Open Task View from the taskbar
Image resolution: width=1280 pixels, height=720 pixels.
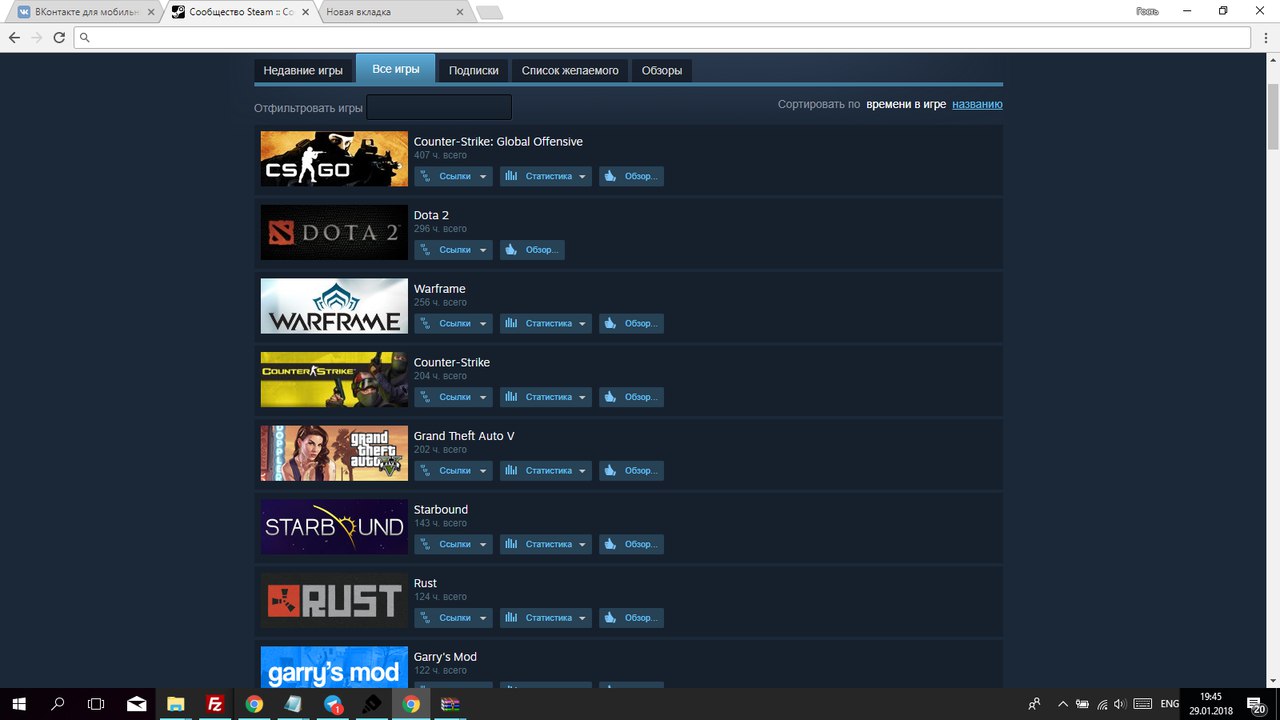(96, 703)
